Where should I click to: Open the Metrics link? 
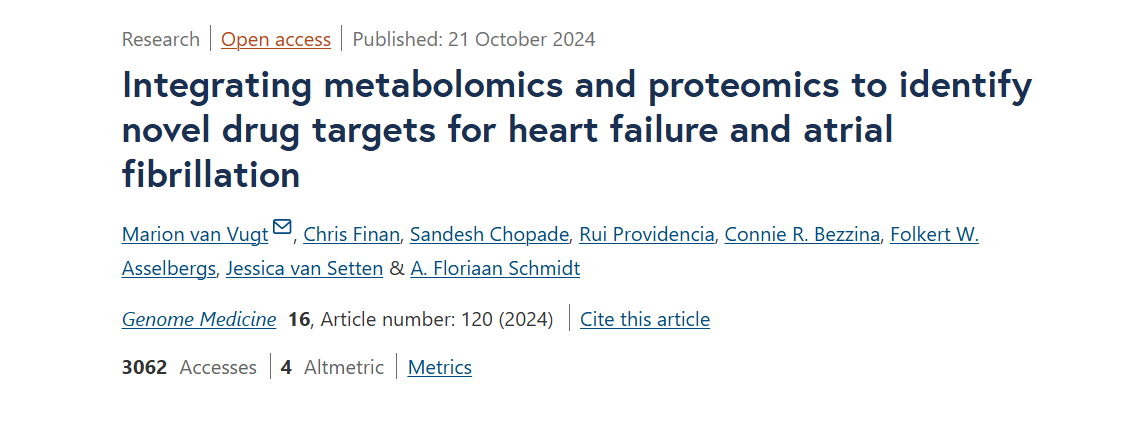tap(440, 368)
